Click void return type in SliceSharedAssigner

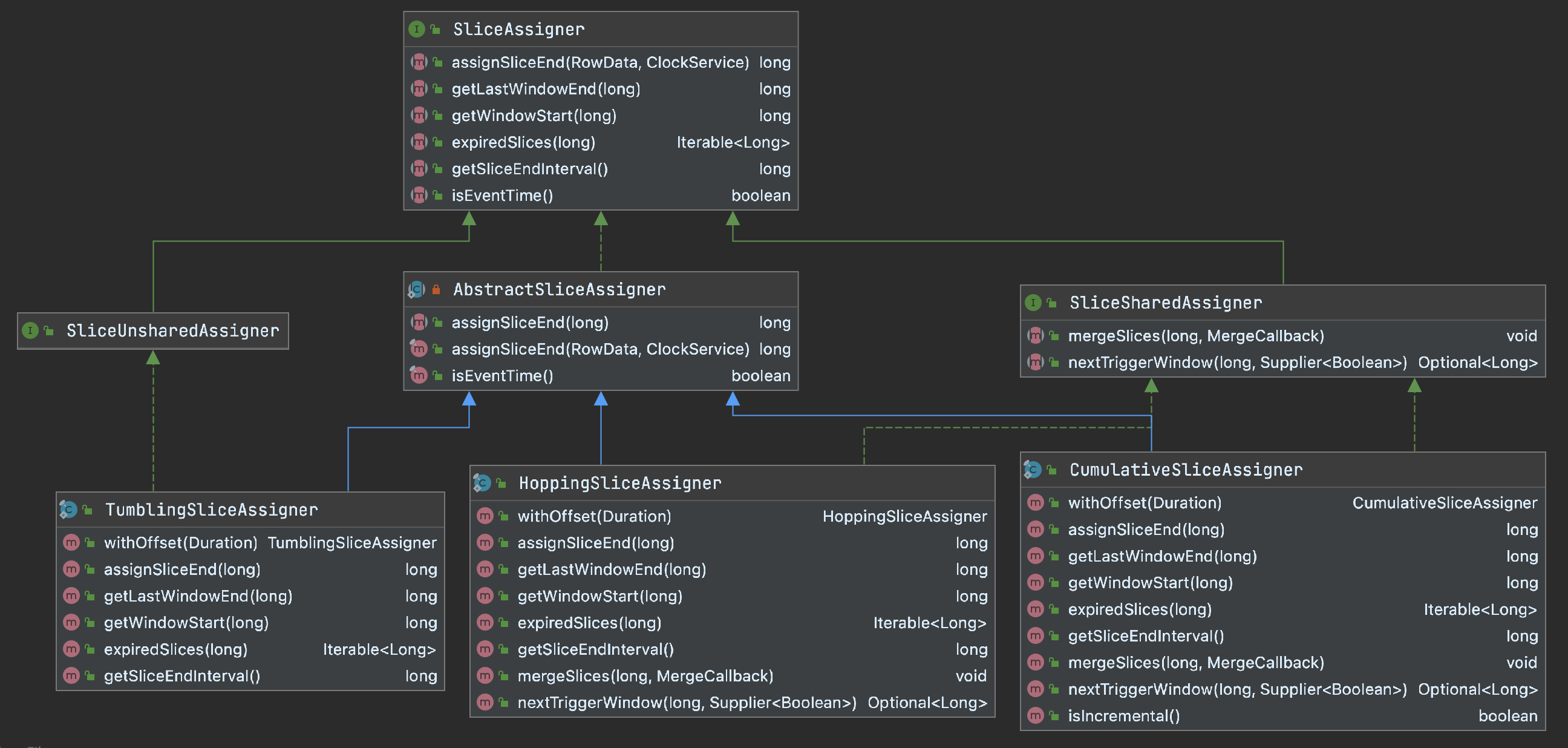[1522, 336]
